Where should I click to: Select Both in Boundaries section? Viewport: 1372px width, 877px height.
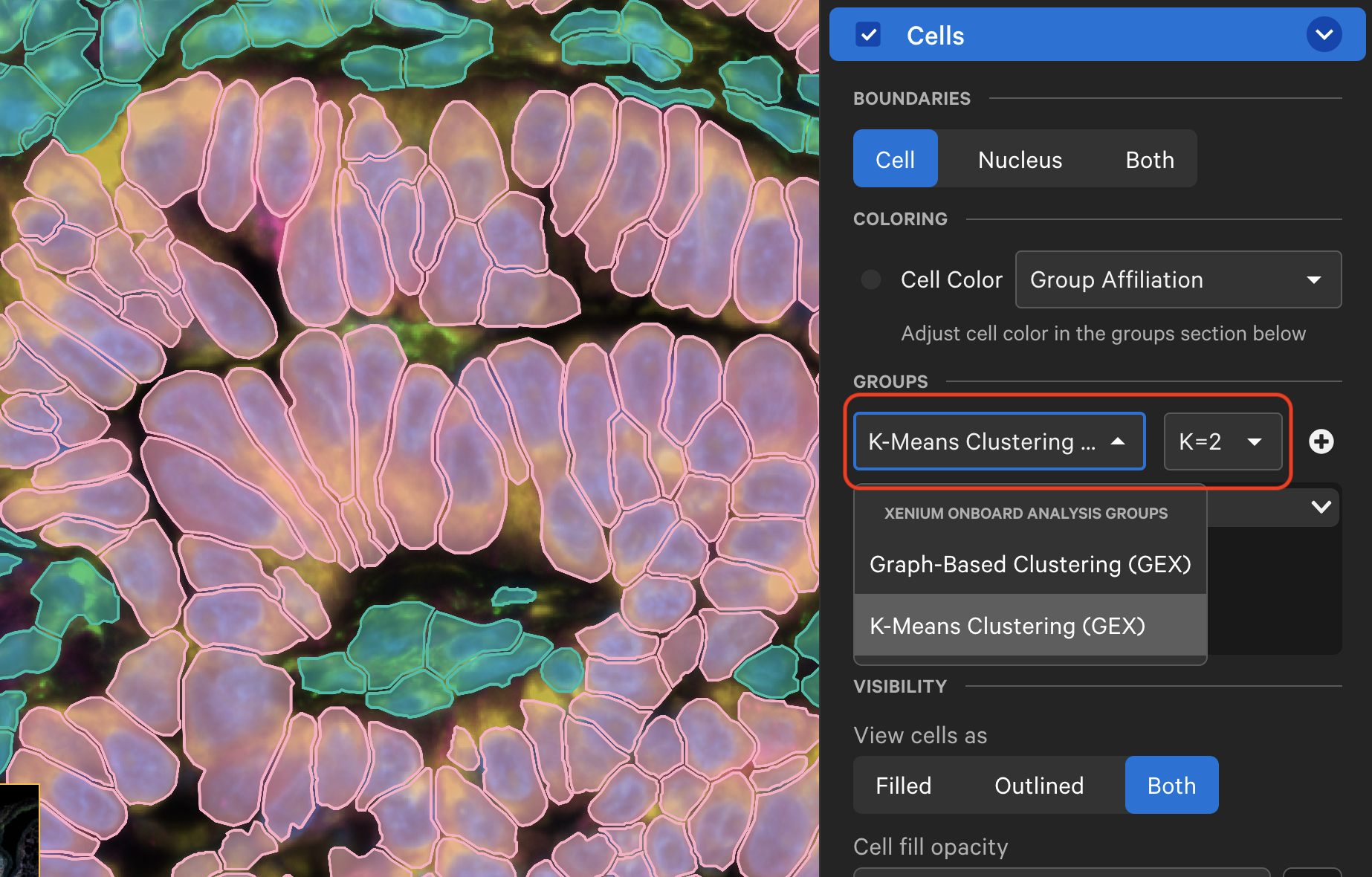(1149, 159)
